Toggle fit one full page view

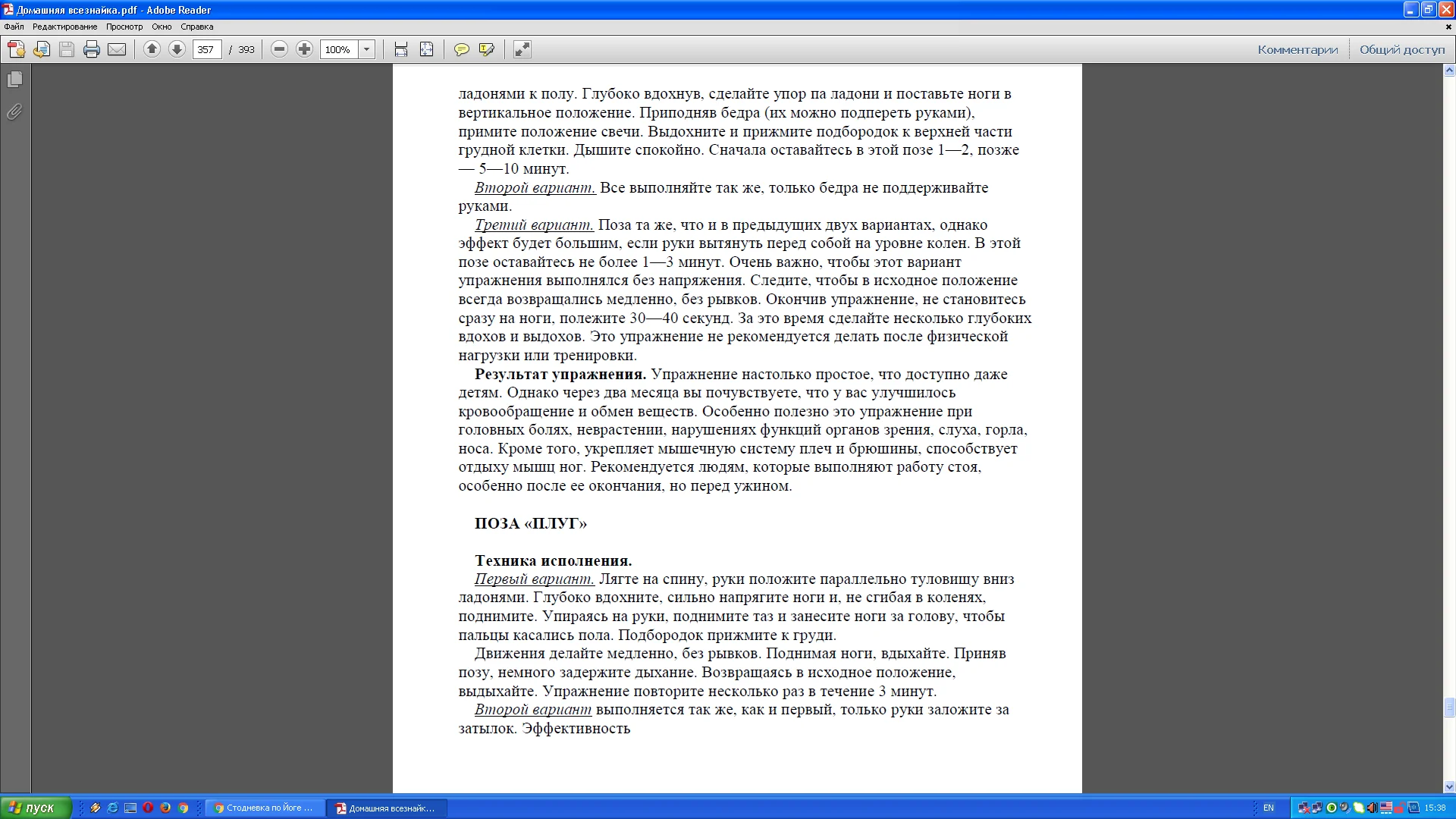[x=427, y=49]
